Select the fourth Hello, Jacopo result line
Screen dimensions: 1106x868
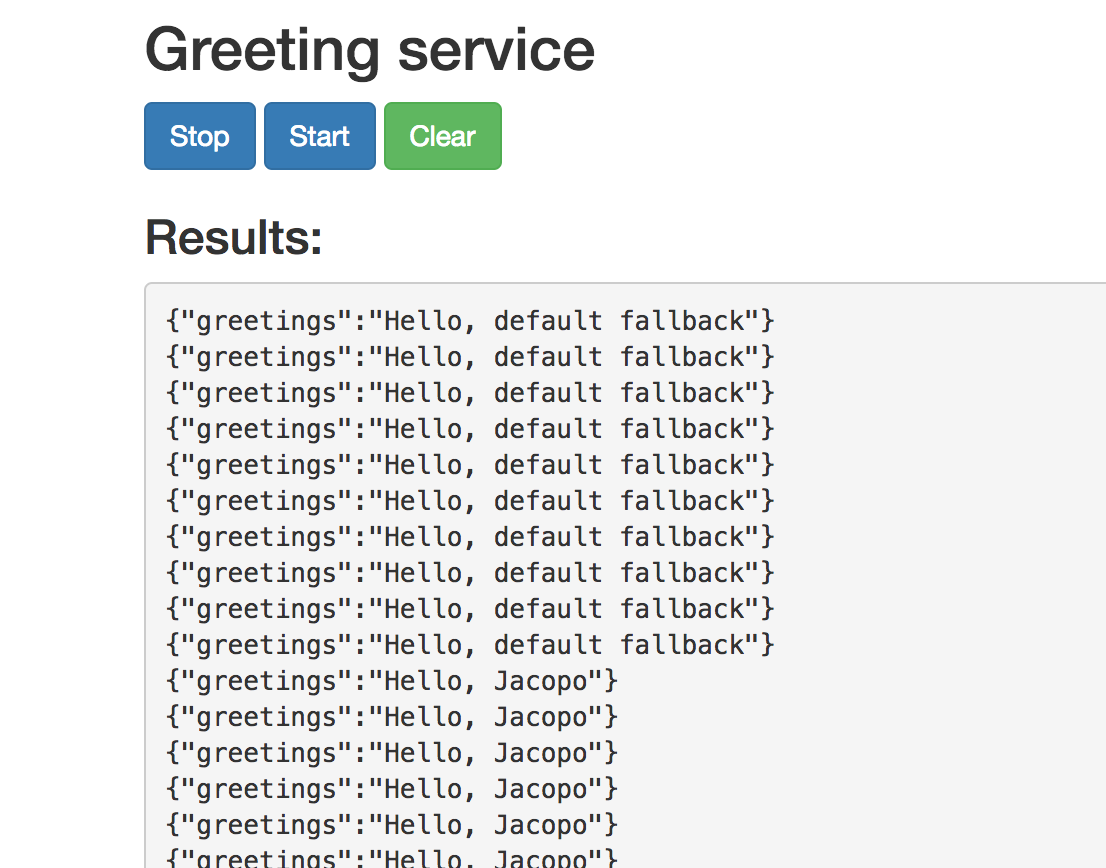(392, 789)
